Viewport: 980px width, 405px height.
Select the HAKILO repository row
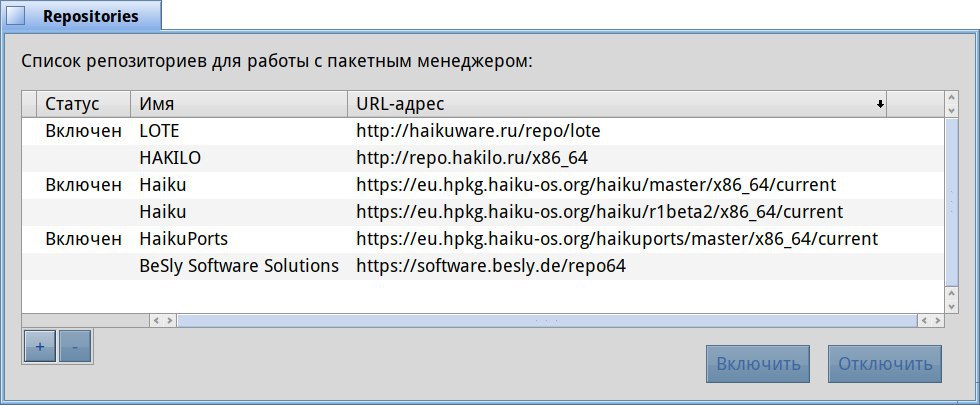pyautogui.click(x=482, y=158)
